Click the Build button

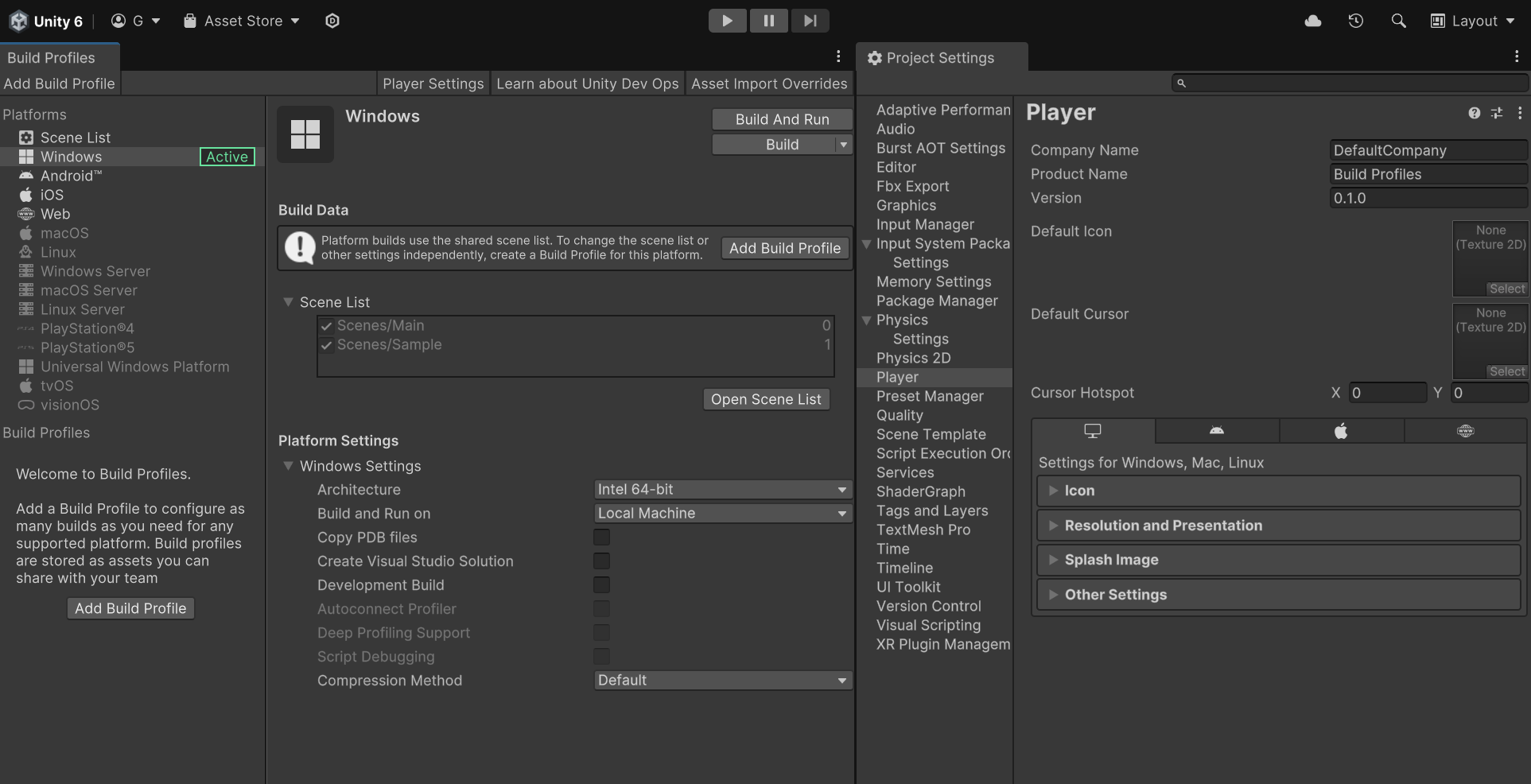(773, 145)
